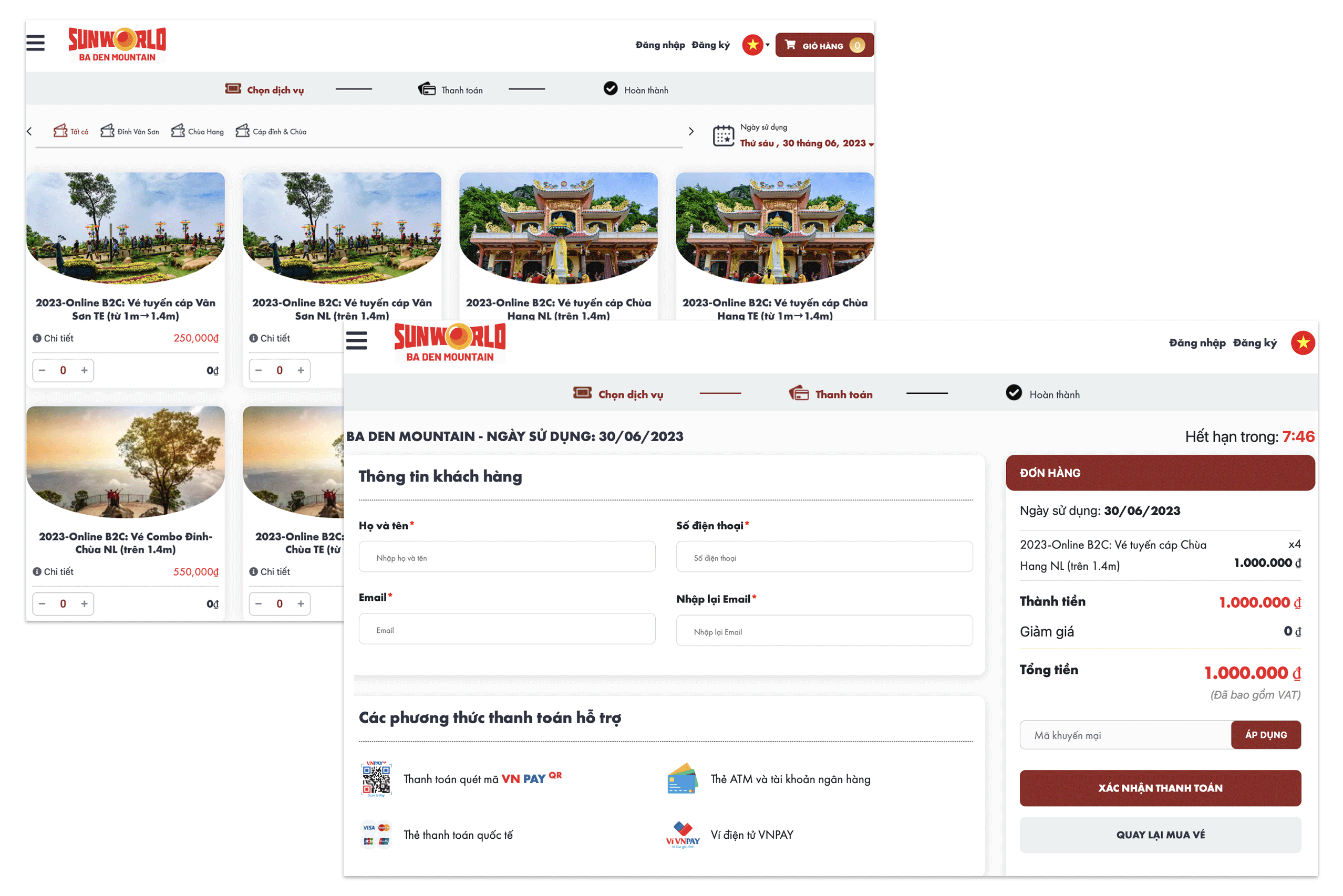Expand the left navigation arrow
Image resolution: width=1343 pixels, height=896 pixels.
point(29,130)
